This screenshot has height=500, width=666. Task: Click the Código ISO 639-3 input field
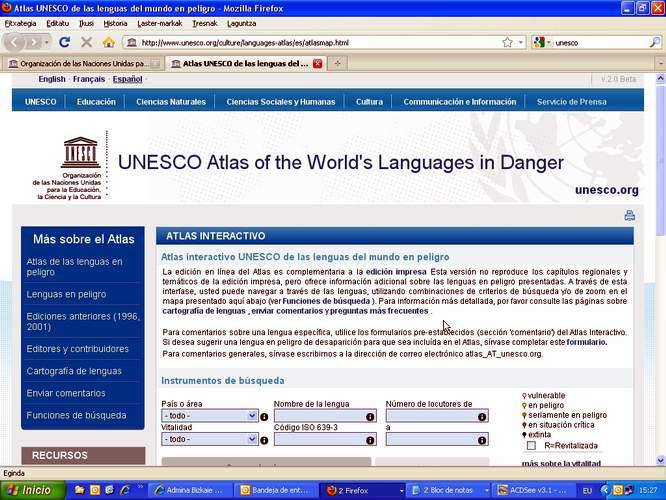(x=325, y=439)
